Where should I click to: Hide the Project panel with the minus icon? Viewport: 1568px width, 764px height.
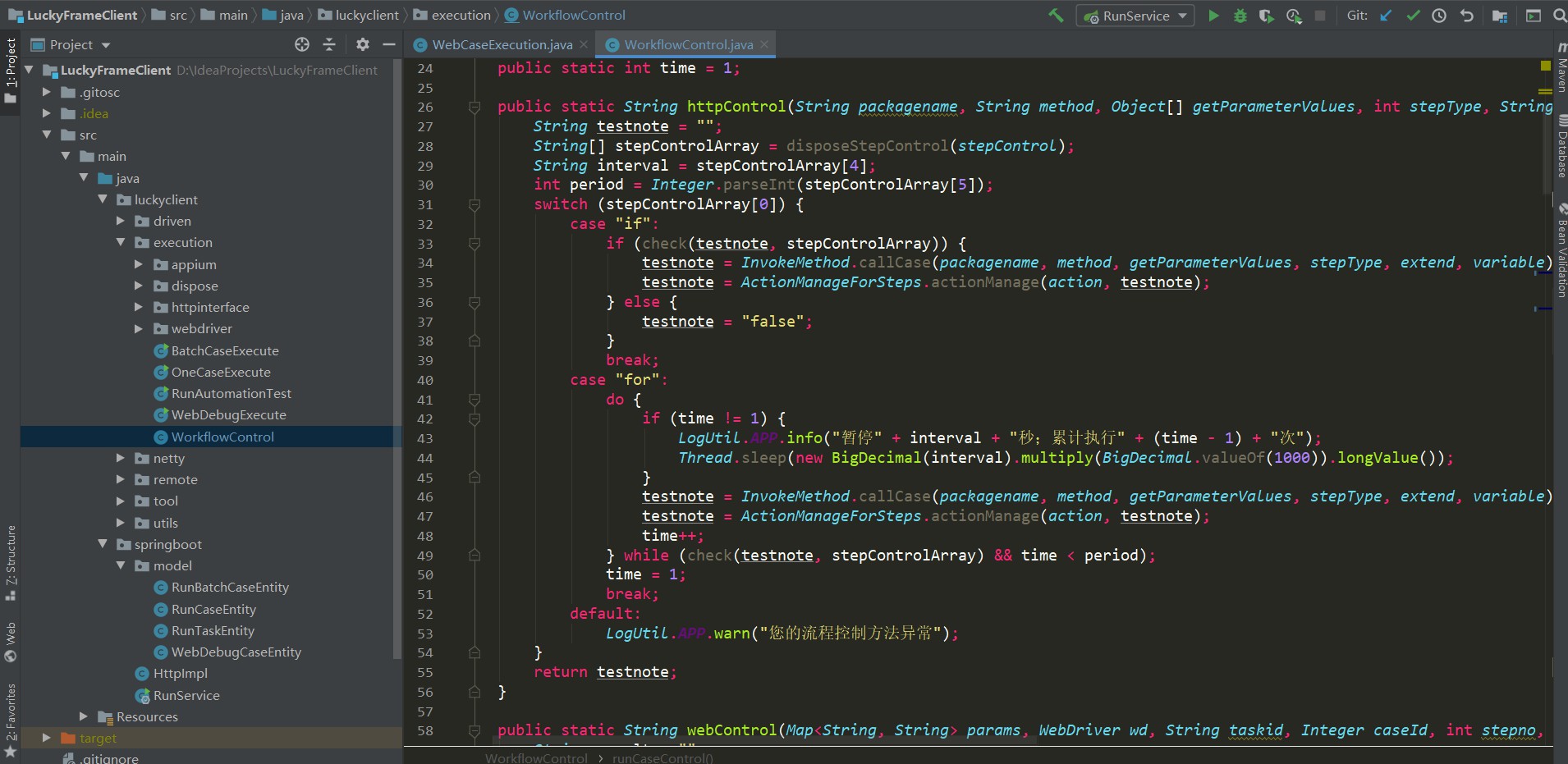389,44
